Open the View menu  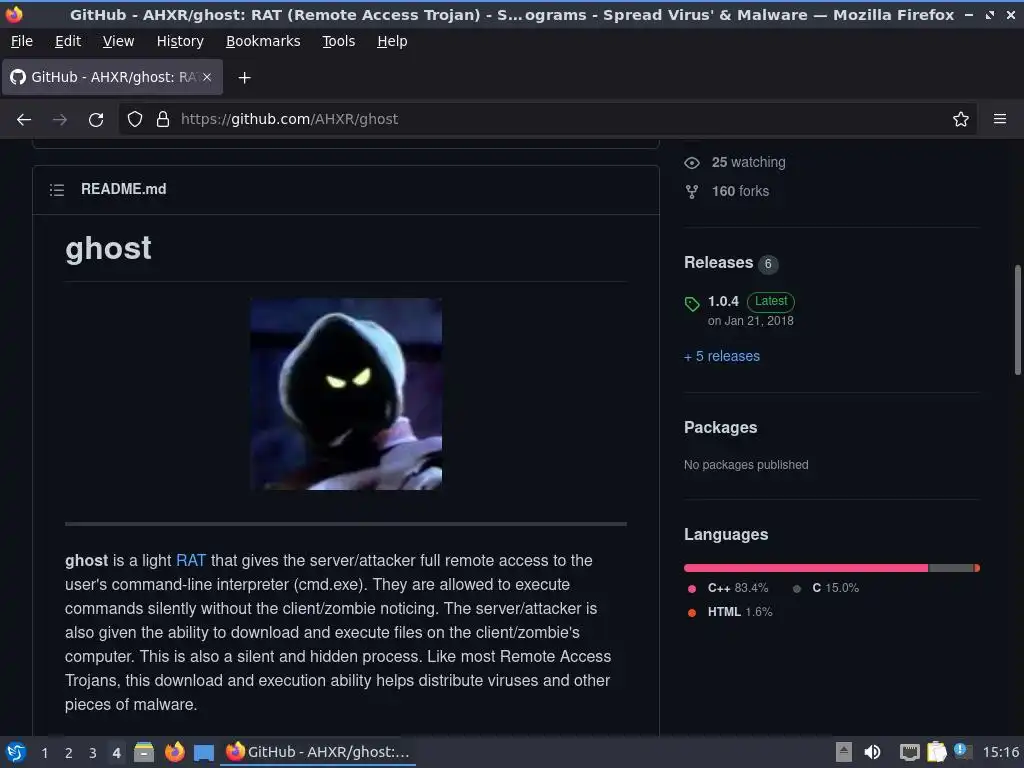click(118, 41)
